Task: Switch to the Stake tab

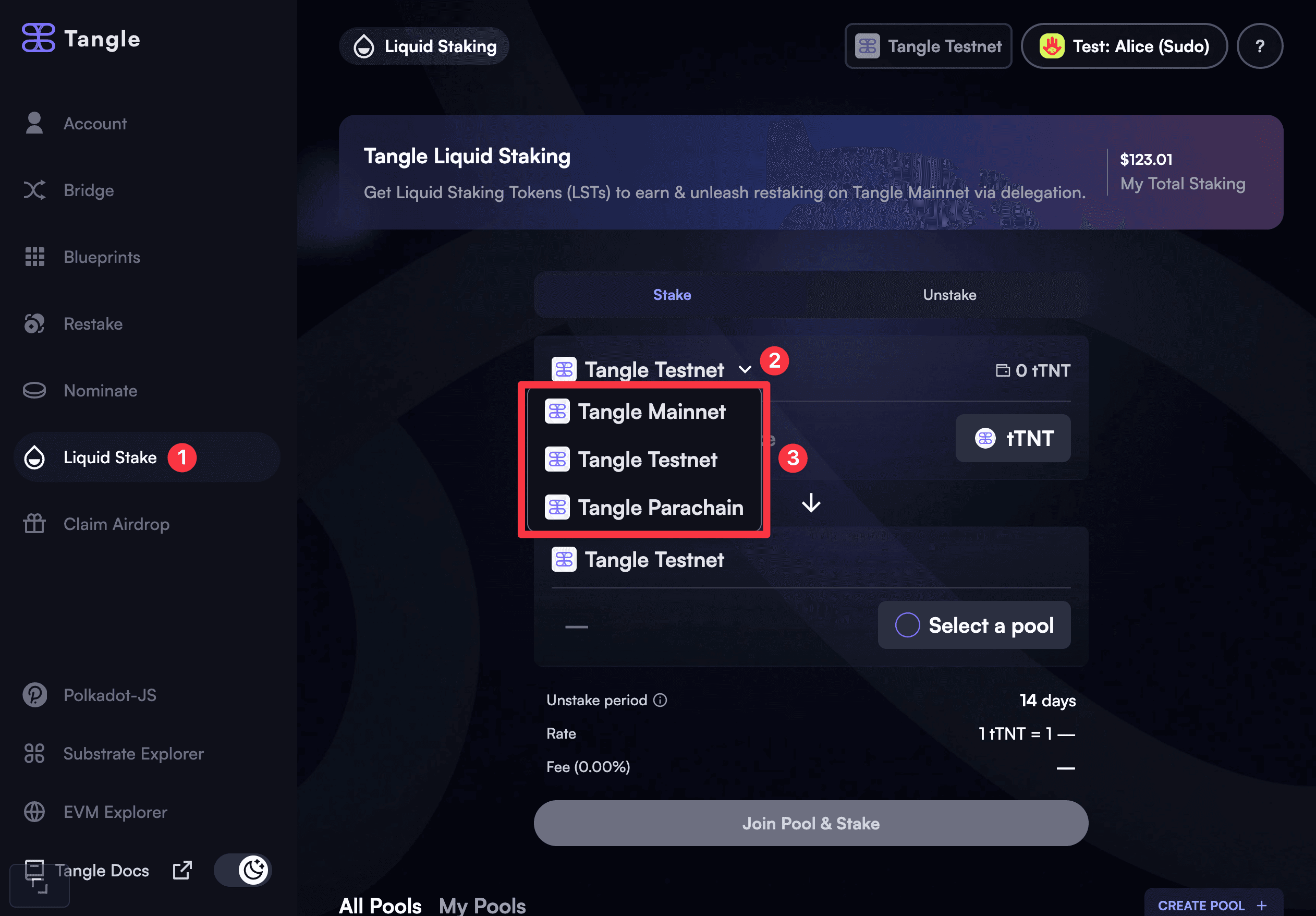Action: point(672,295)
